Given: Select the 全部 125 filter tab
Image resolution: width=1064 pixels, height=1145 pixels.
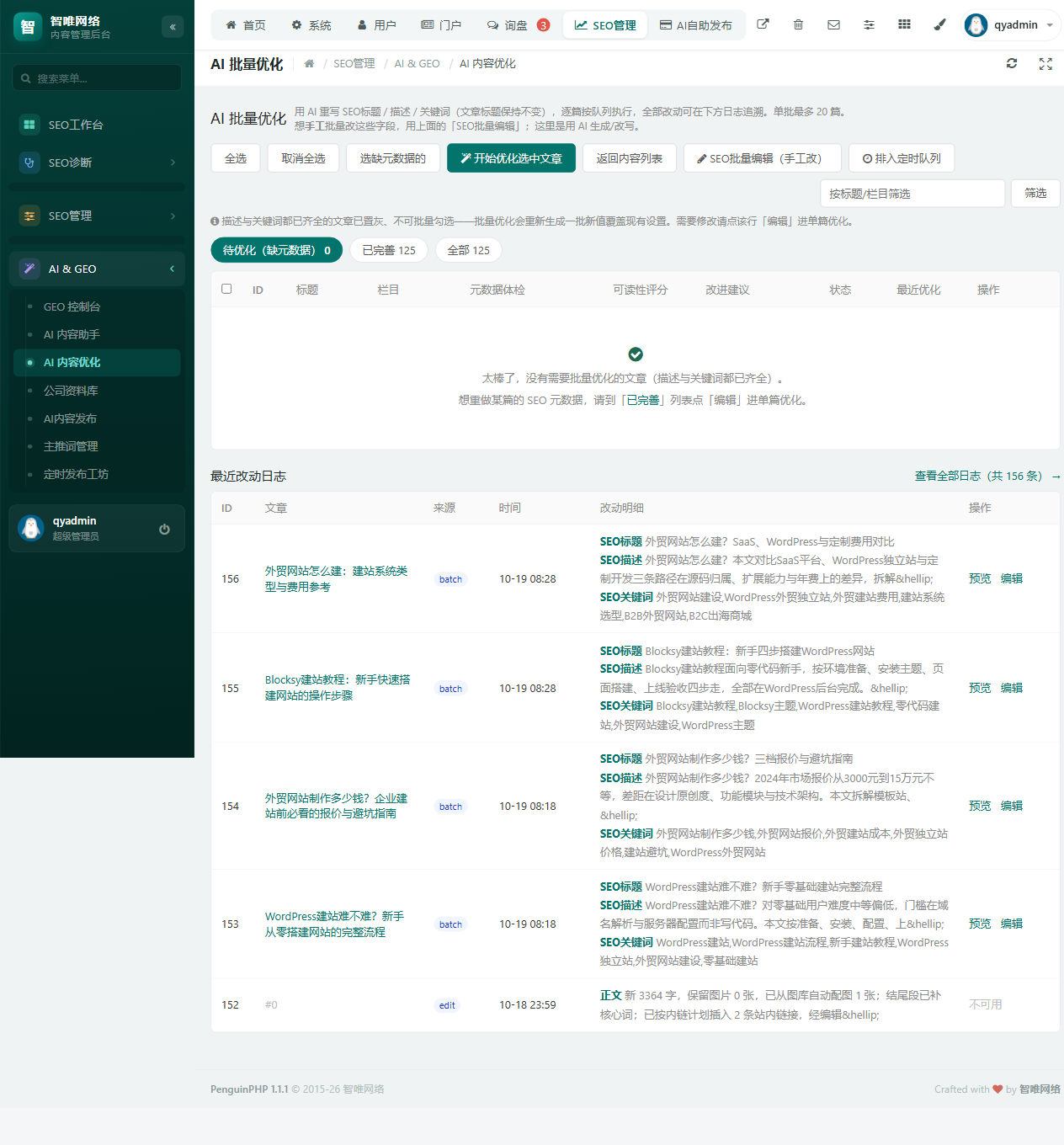Looking at the screenshot, I should pyautogui.click(x=469, y=250).
